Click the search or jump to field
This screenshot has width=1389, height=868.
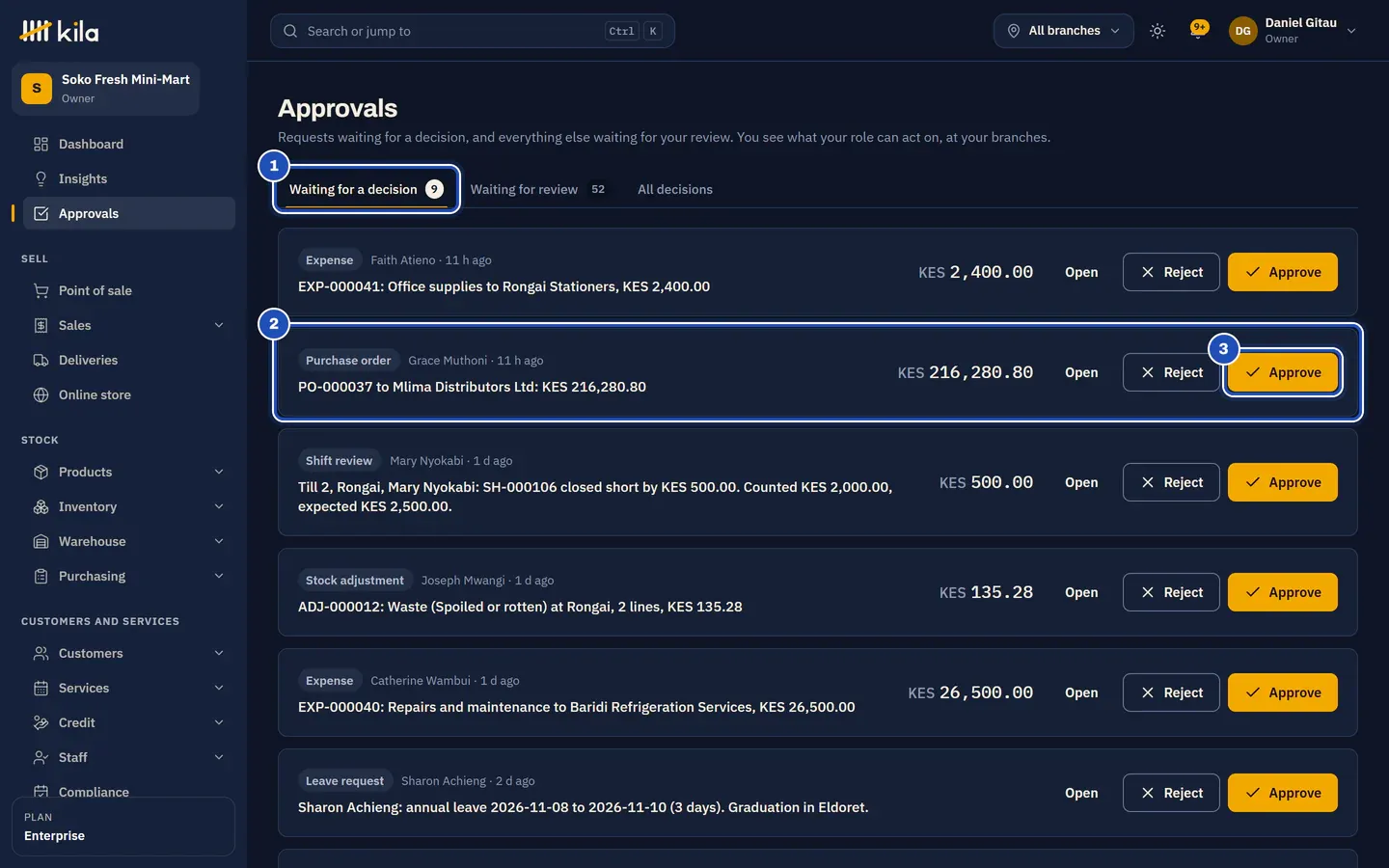click(473, 31)
